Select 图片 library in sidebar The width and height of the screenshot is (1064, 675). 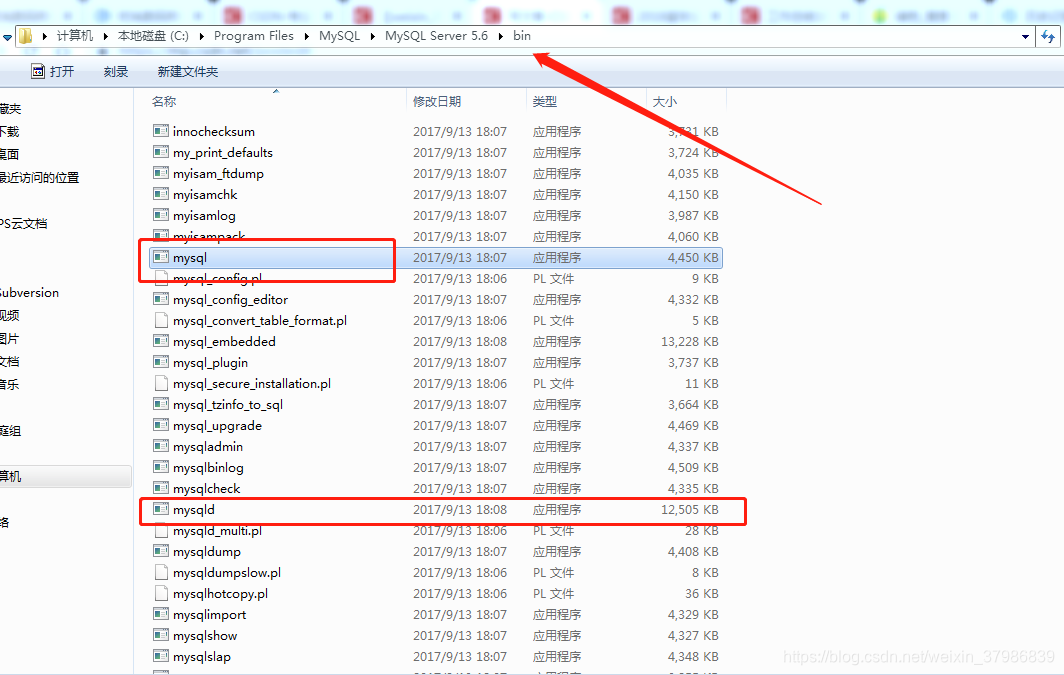tap(10, 339)
